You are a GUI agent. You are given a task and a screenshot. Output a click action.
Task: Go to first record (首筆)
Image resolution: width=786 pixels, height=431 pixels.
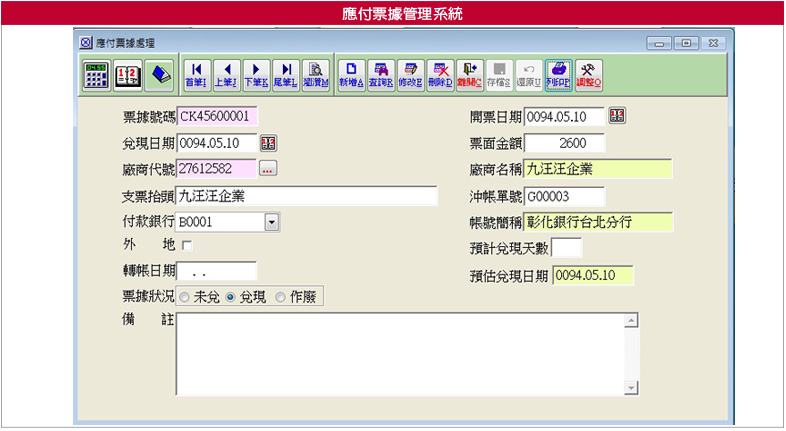[196, 74]
